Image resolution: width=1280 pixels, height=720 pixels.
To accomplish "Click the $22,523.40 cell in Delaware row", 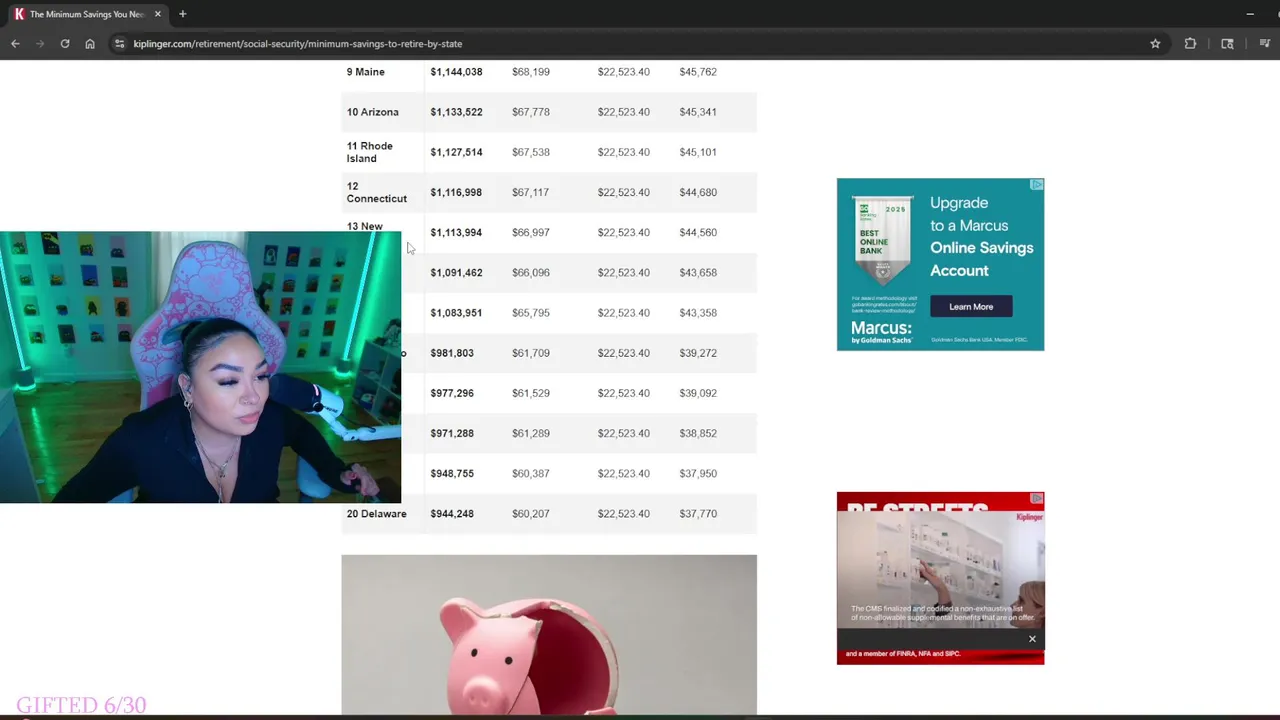I will point(623,514).
